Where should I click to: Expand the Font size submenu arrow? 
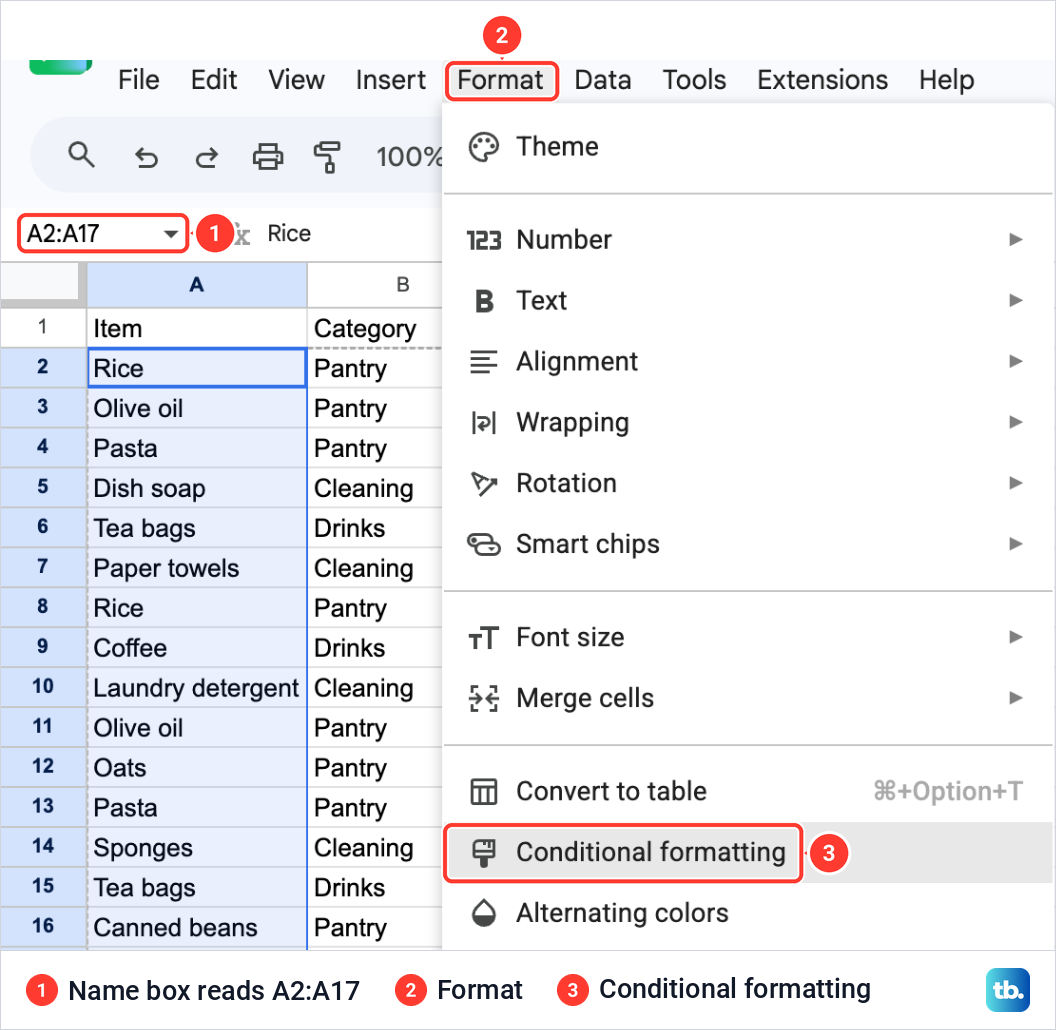click(x=1016, y=637)
